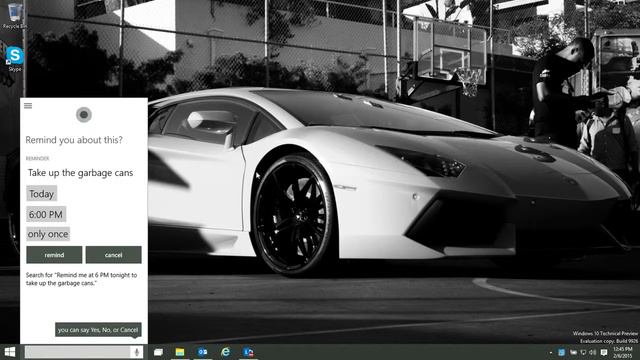Screen dimensions: 640x360
Task: Adjust volume via the speaker tray icon
Action: [x=593, y=352]
